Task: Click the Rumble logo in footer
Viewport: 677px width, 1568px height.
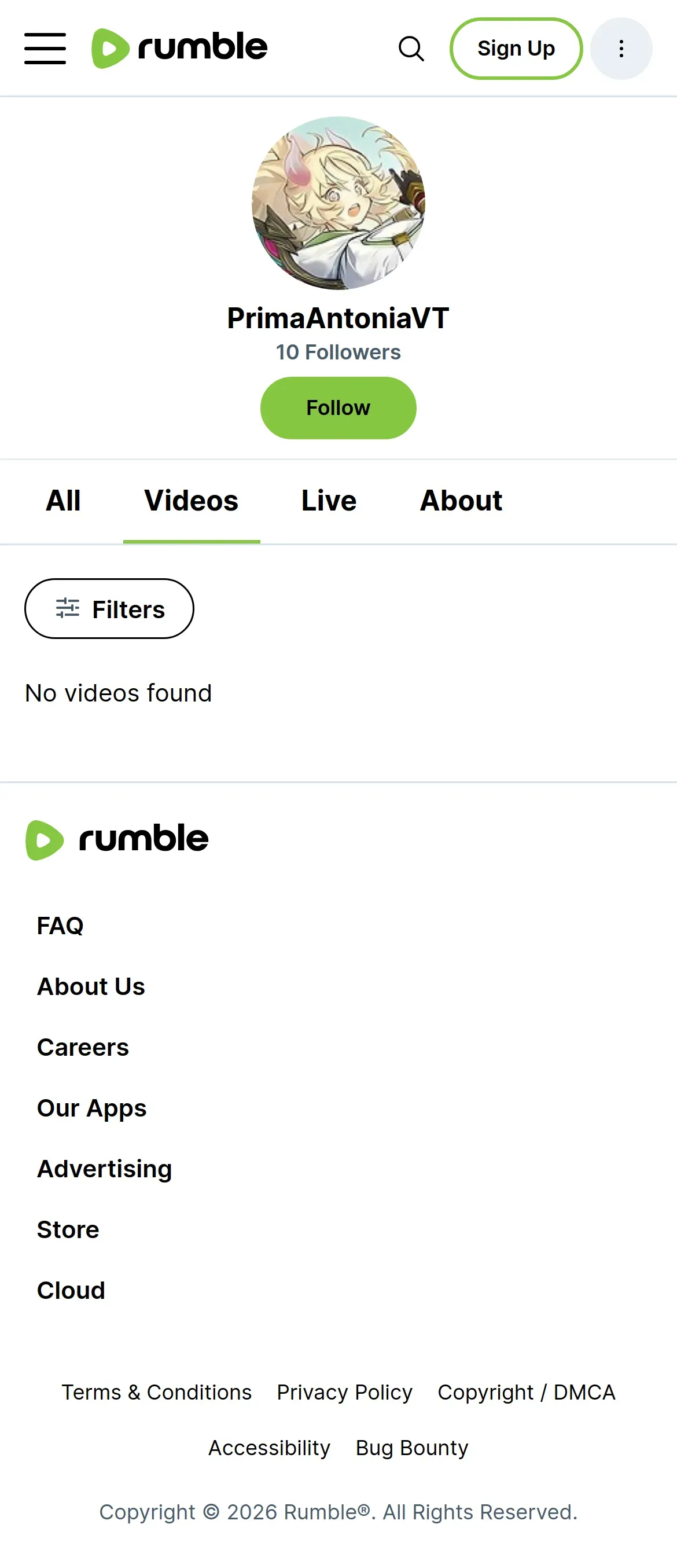Action: point(117,839)
